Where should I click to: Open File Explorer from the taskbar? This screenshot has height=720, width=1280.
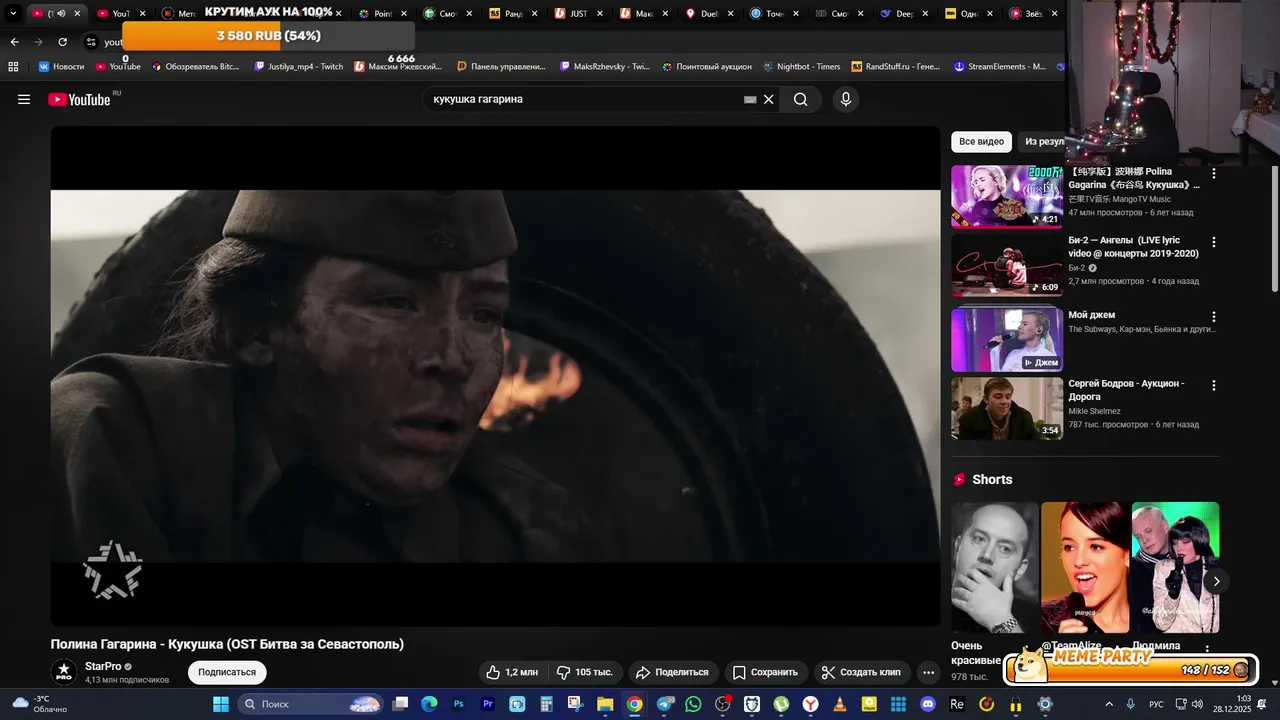tap(605, 704)
